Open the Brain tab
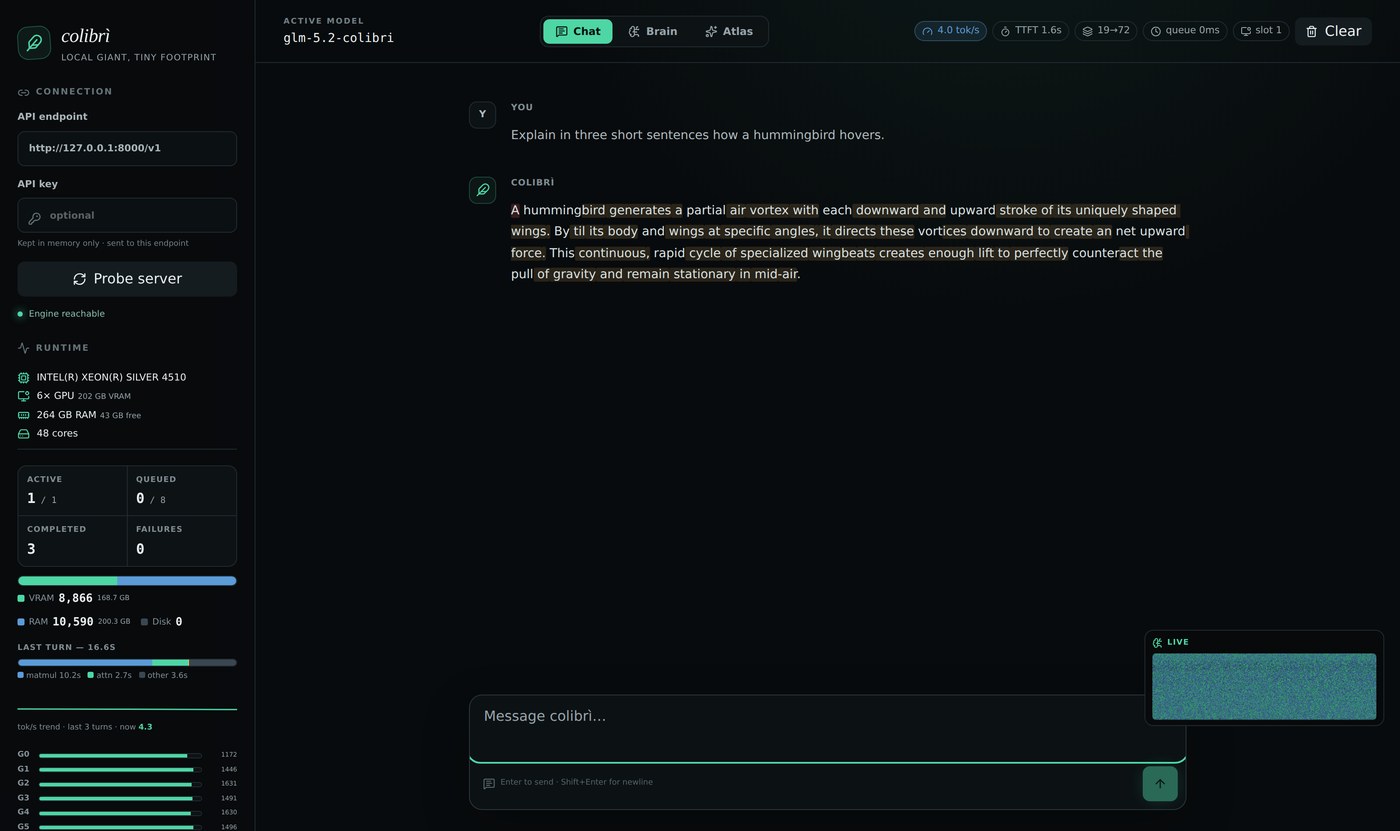 point(652,31)
